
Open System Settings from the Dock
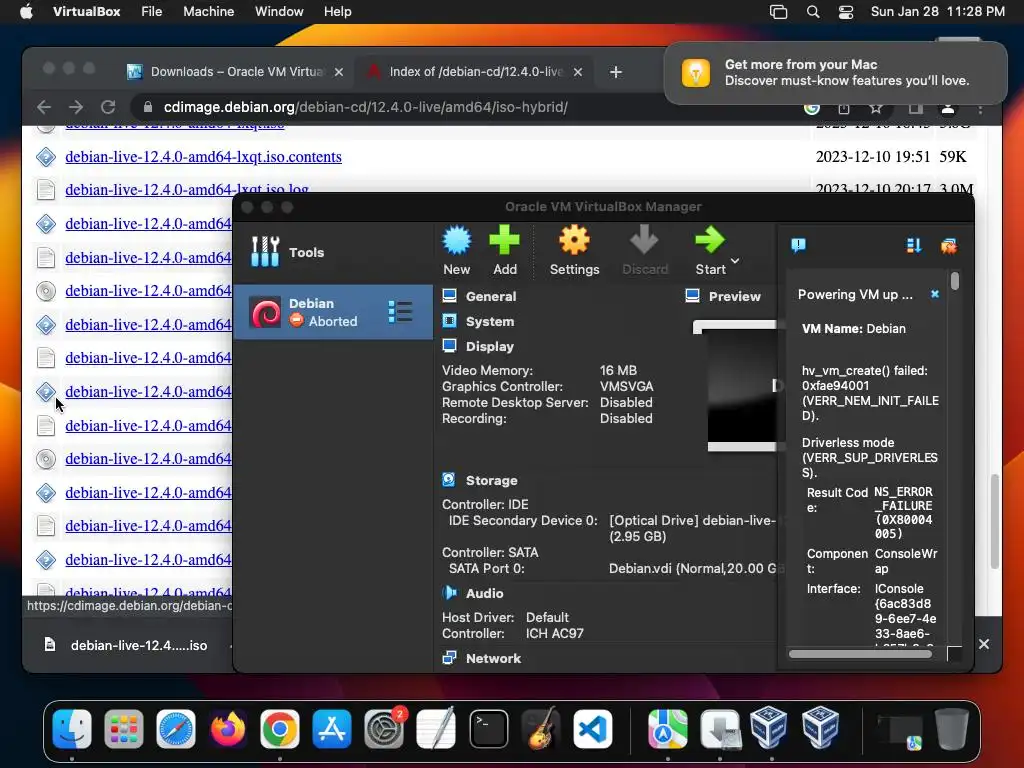[x=384, y=729]
